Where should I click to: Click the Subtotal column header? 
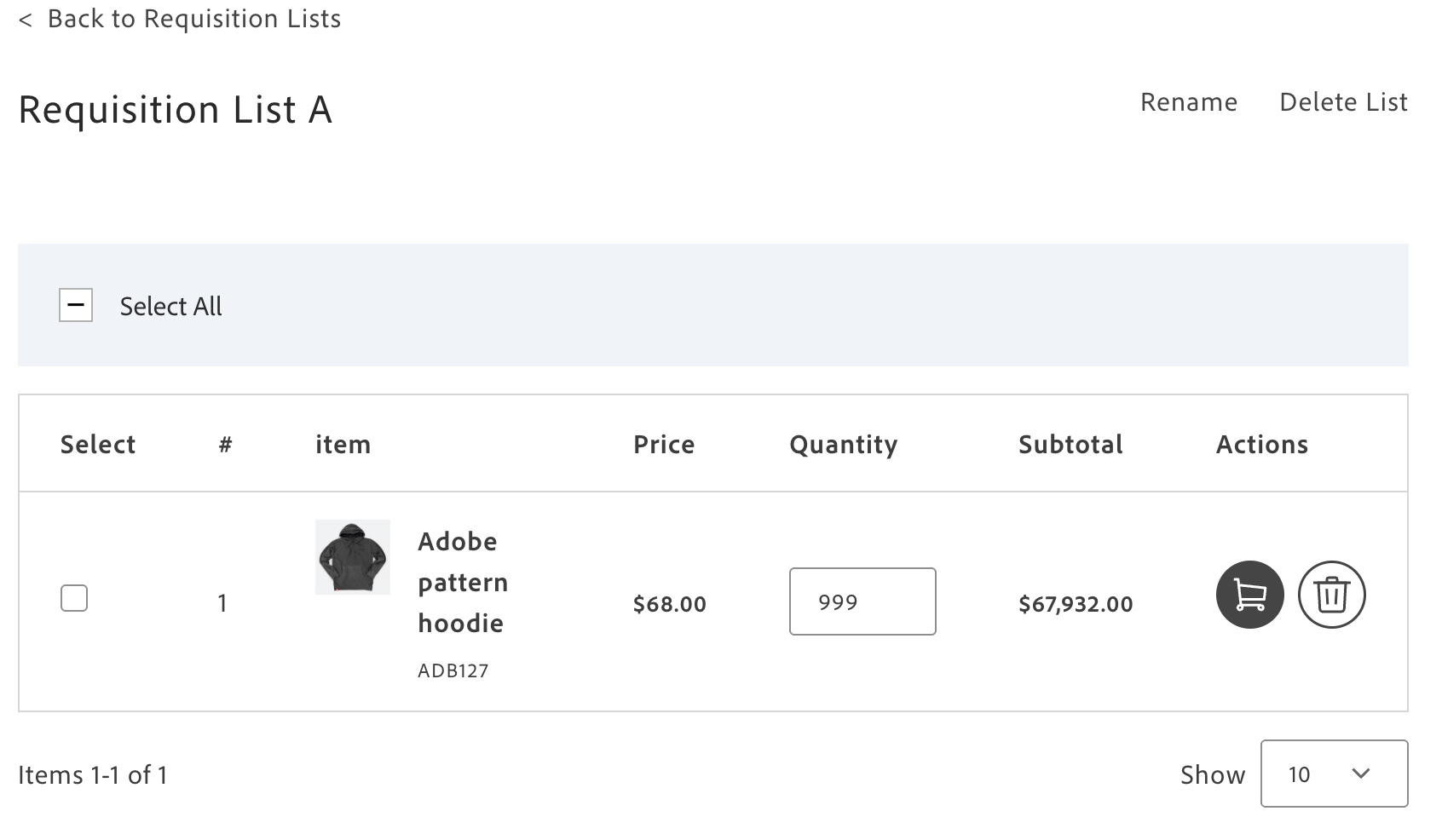click(x=1070, y=444)
